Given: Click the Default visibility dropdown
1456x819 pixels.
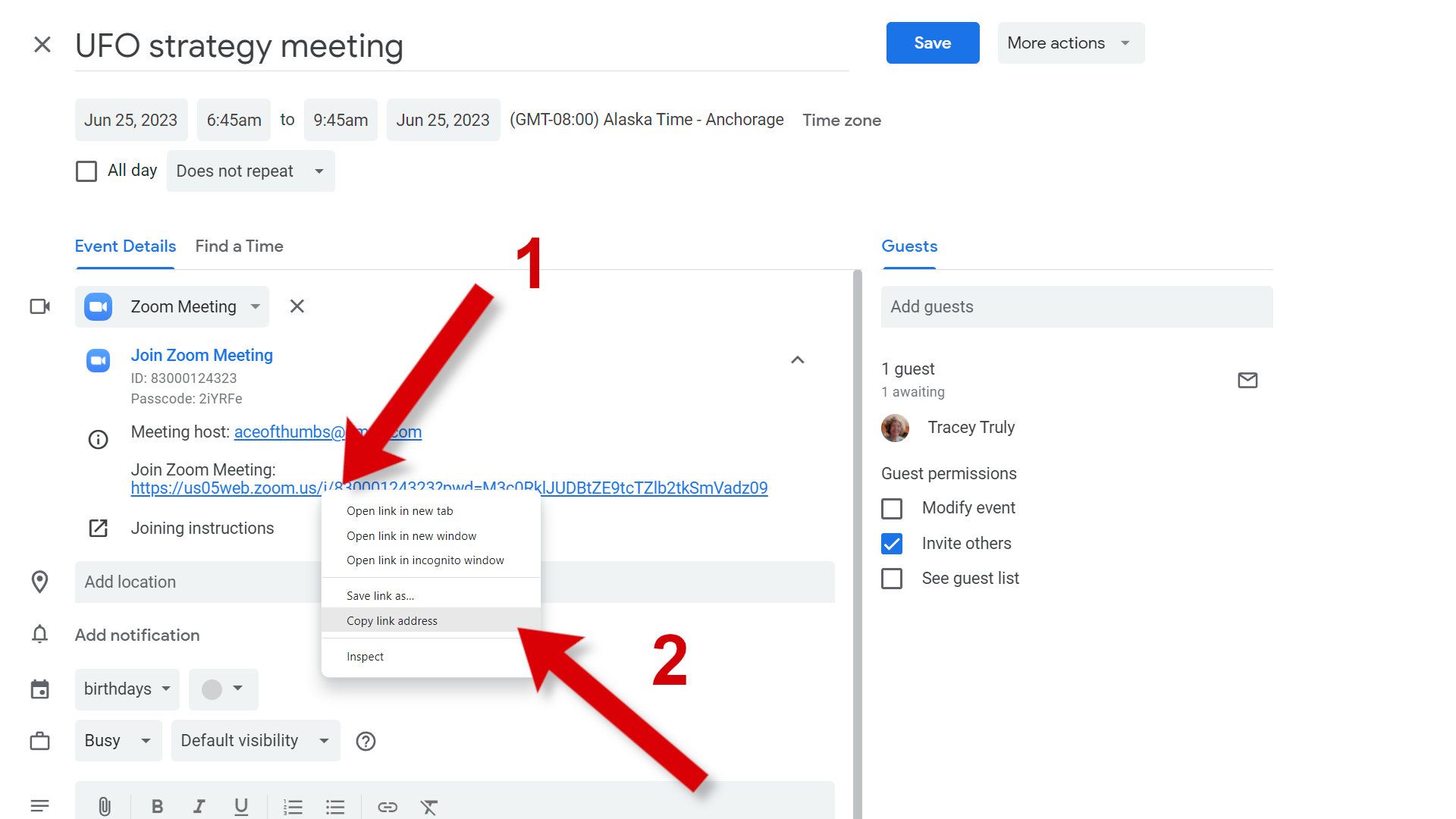Looking at the screenshot, I should [x=253, y=740].
